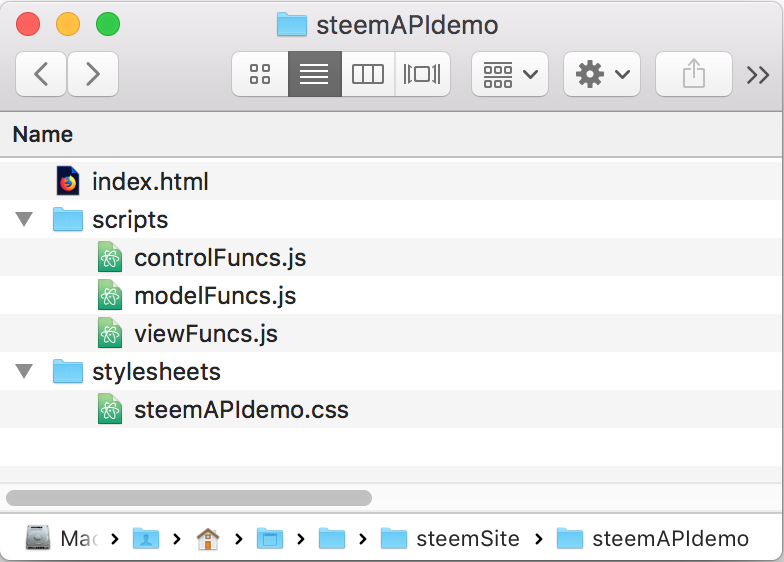The height and width of the screenshot is (562, 784).
Task: Open the gear Action menu
Action: [602, 74]
